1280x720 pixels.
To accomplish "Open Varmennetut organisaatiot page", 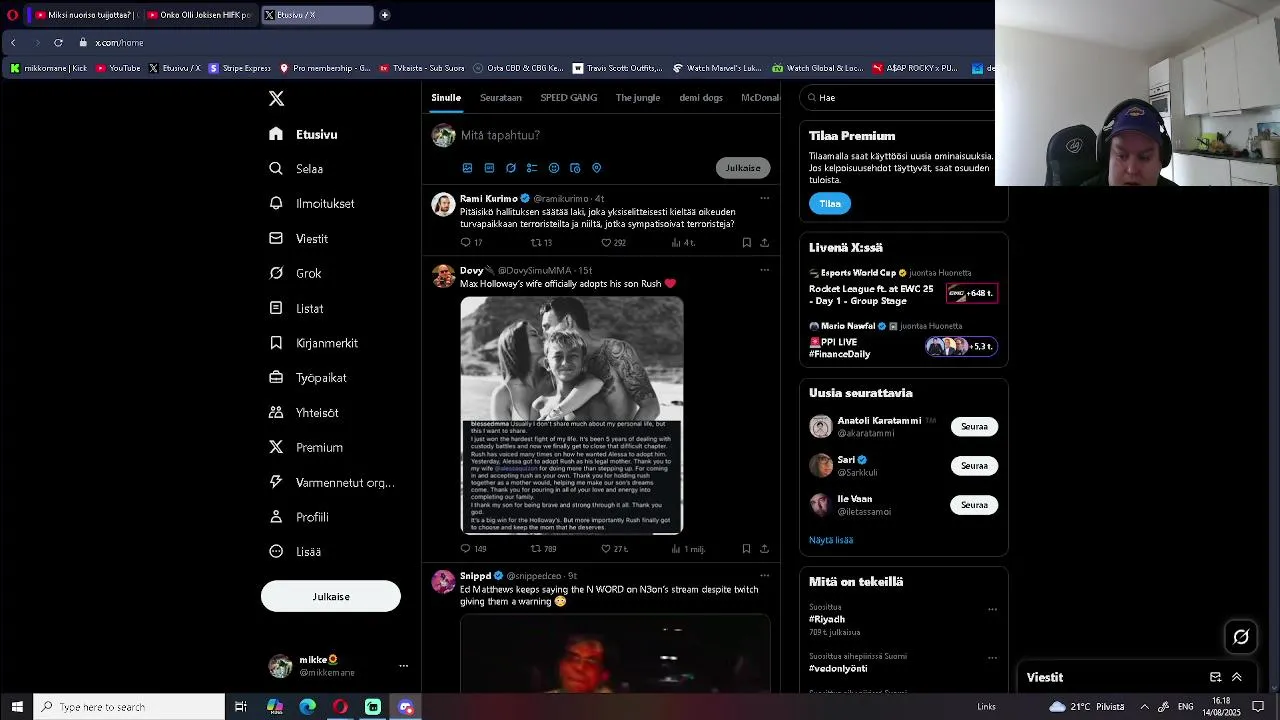I will tap(333, 482).
